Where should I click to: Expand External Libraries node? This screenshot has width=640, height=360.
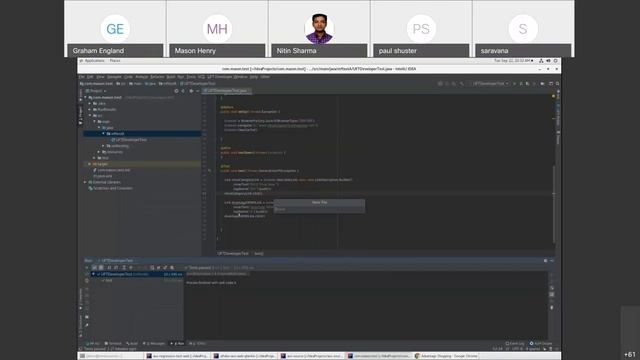tap(85, 182)
